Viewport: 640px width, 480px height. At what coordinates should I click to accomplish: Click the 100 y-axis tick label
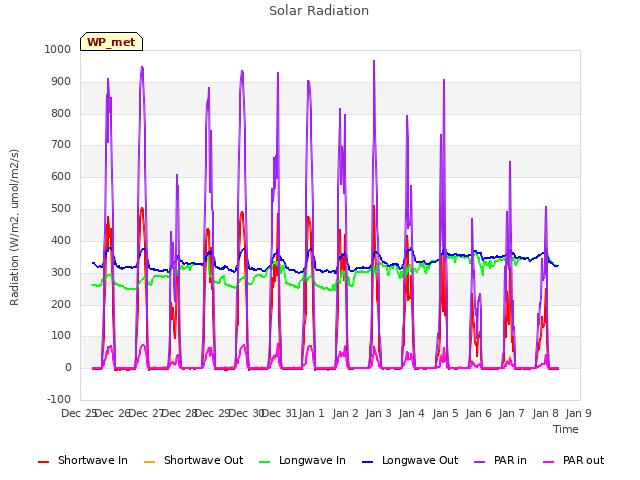click(61, 336)
